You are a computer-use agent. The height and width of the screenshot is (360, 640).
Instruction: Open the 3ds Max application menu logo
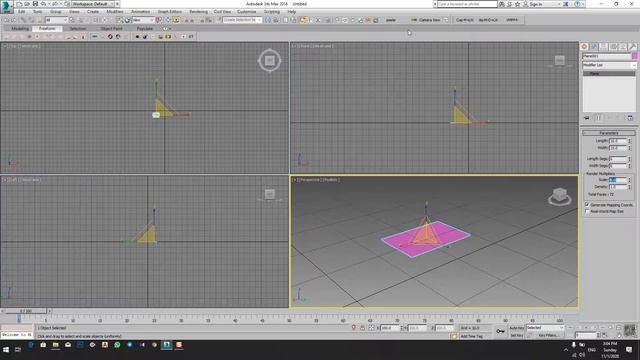click(7, 7)
